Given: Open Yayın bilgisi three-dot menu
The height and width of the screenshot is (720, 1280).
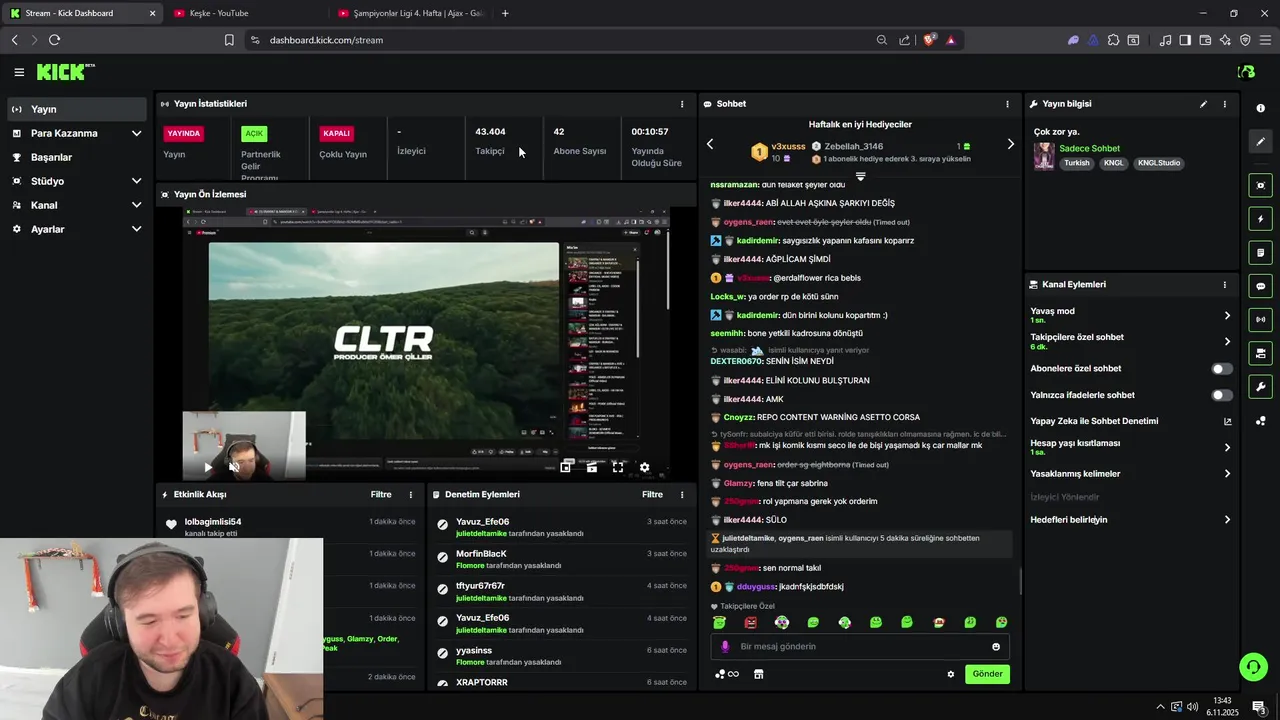Looking at the screenshot, I should (1224, 104).
